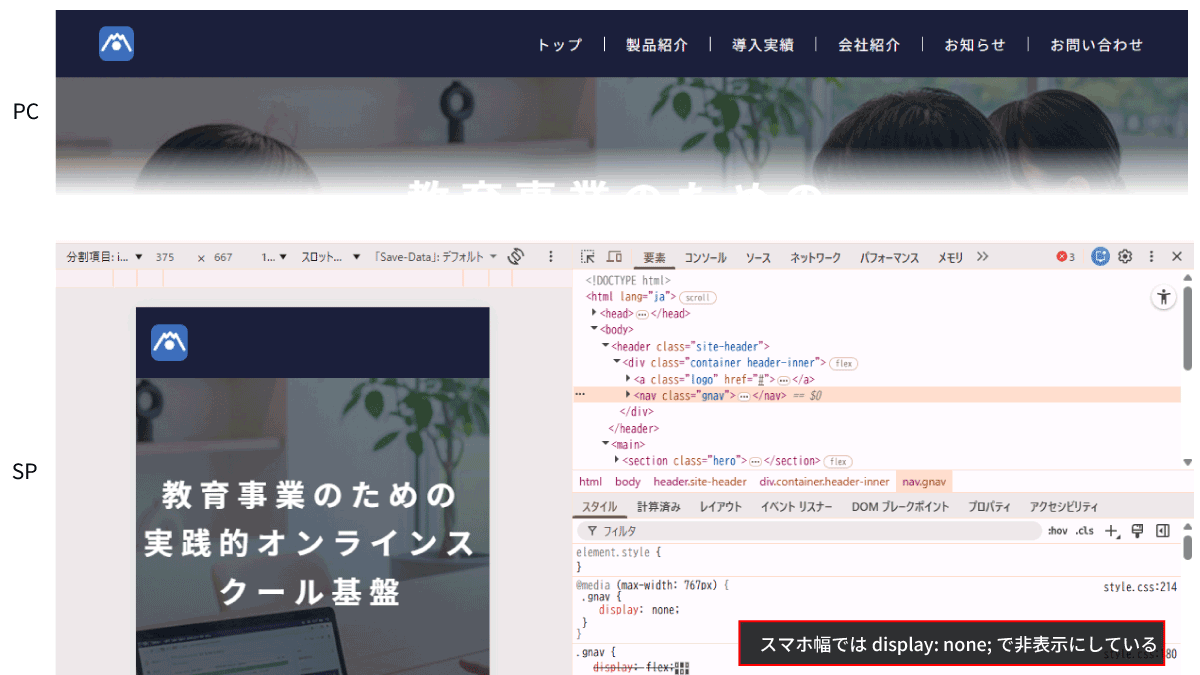The width and height of the screenshot is (1200, 675).
Task: Open the accessibility tree view button
Action: [1163, 297]
